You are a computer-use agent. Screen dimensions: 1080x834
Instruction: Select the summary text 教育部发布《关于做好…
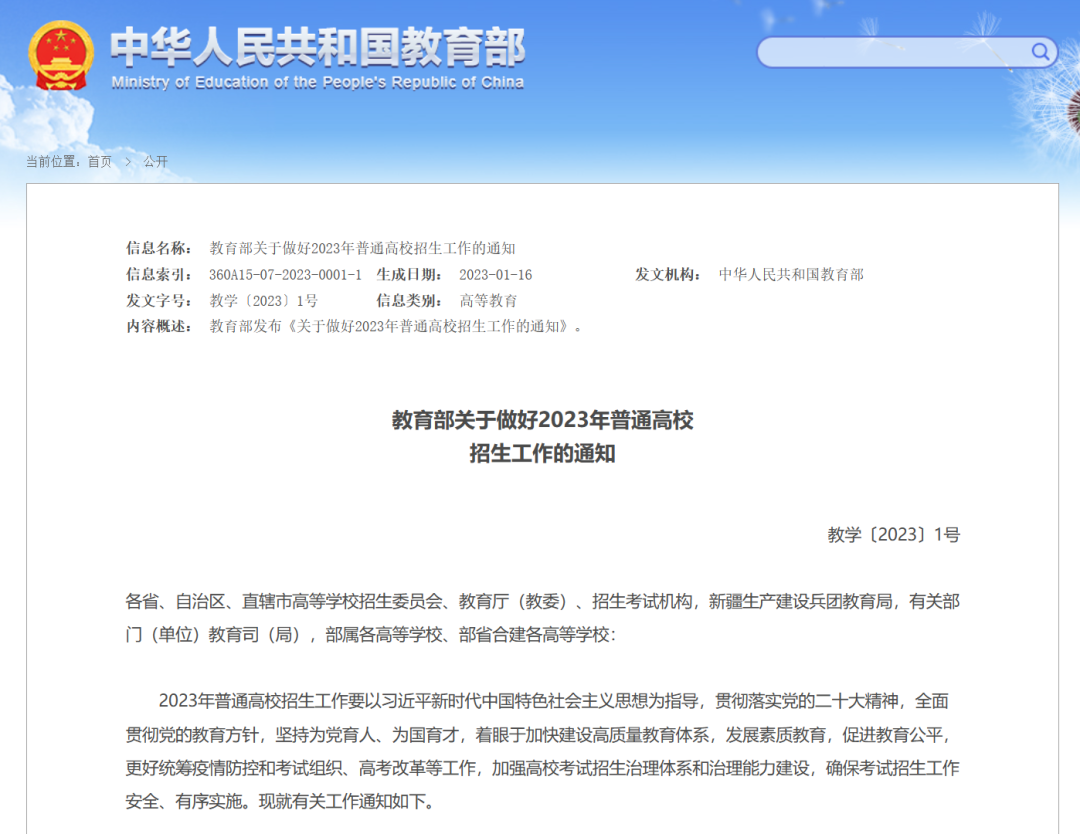click(x=395, y=326)
